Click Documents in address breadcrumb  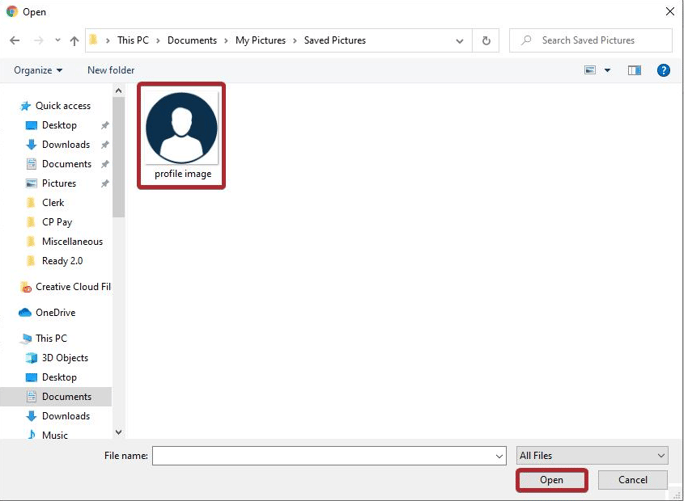point(192,40)
